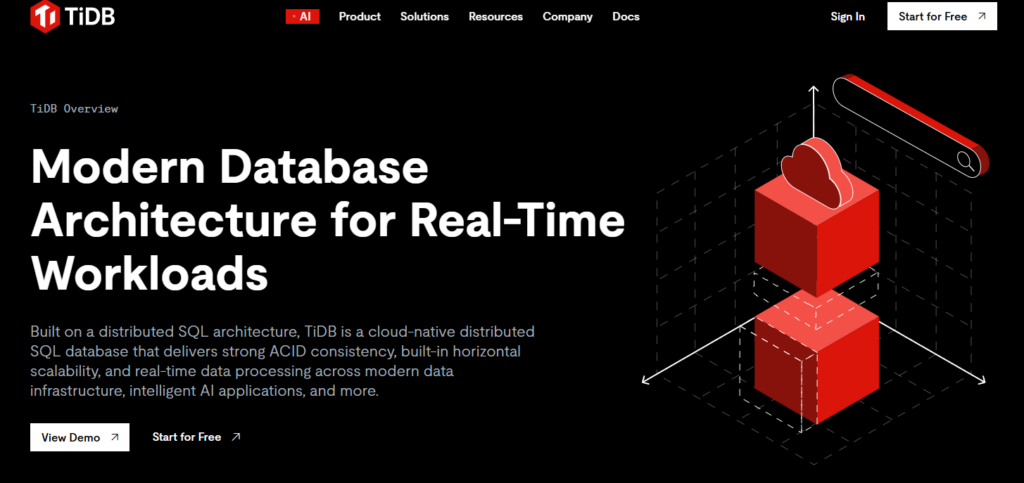Viewport: 1024px width, 483px height.
Task: Click arrow icon beside lower Start for Free
Action: (236, 437)
